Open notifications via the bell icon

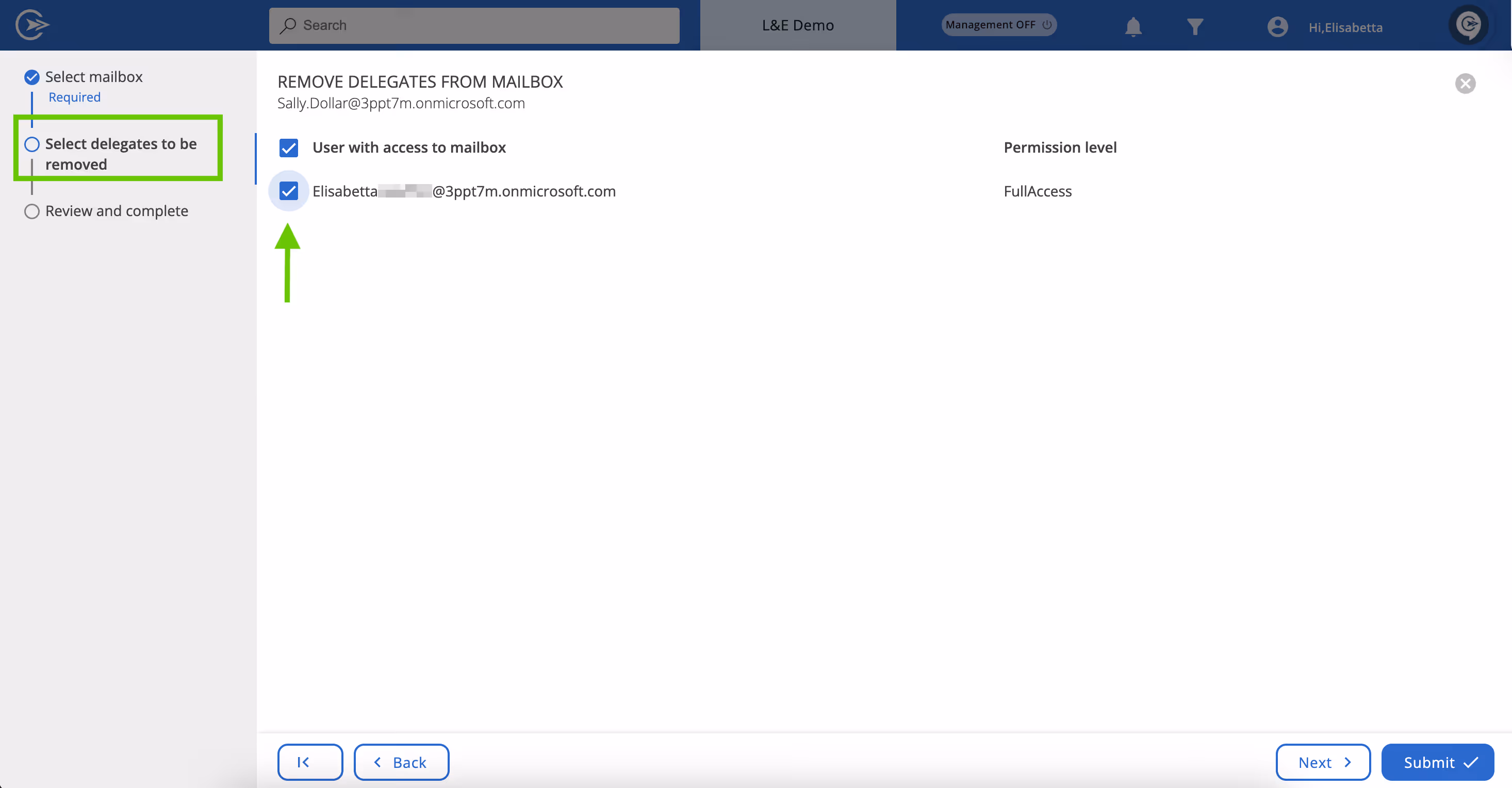tap(1133, 26)
